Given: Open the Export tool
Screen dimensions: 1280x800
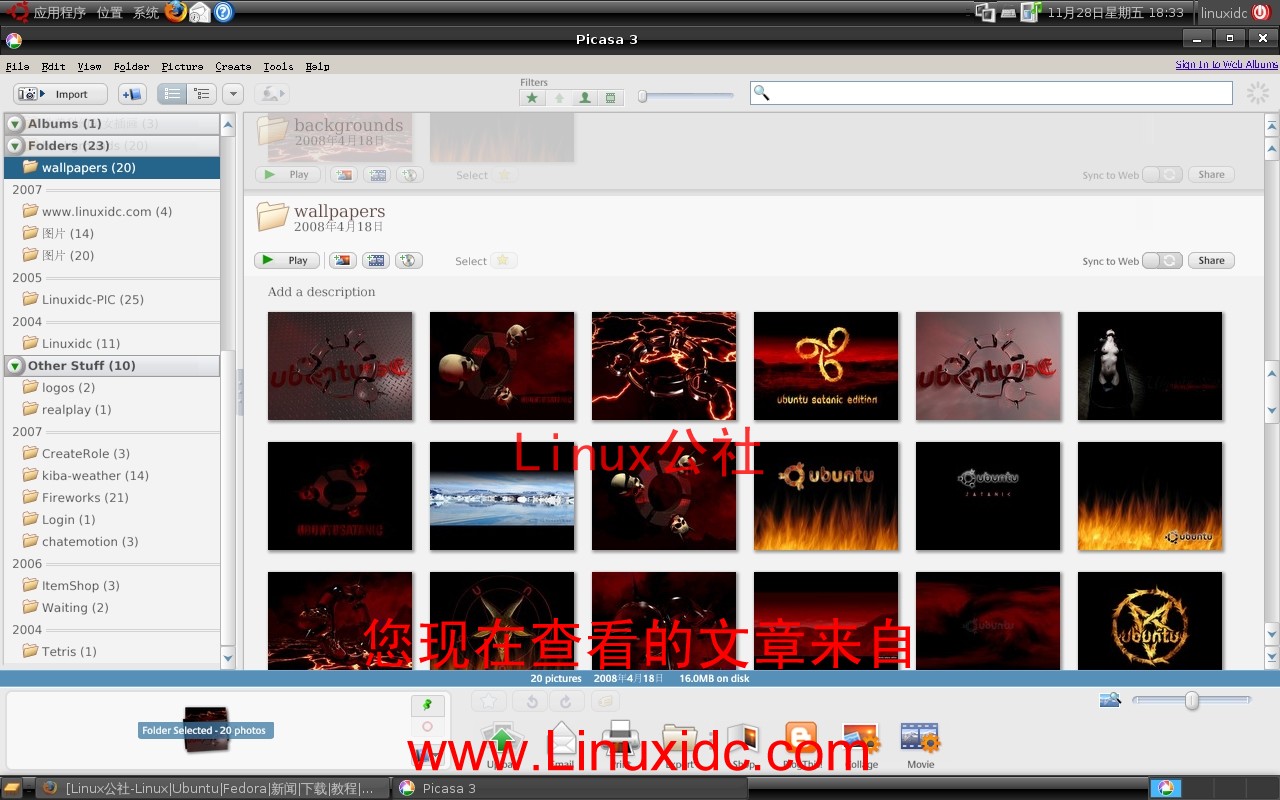Looking at the screenshot, I should [x=680, y=740].
